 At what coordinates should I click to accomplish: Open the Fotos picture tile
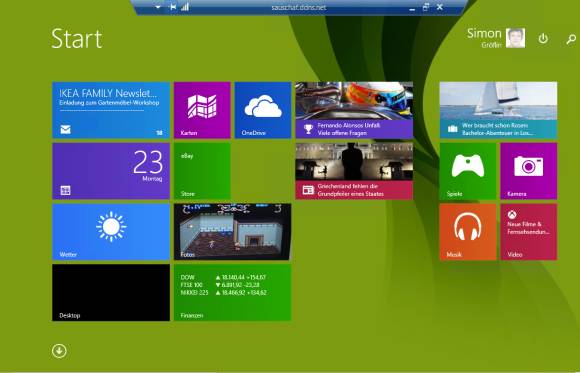coord(232,232)
